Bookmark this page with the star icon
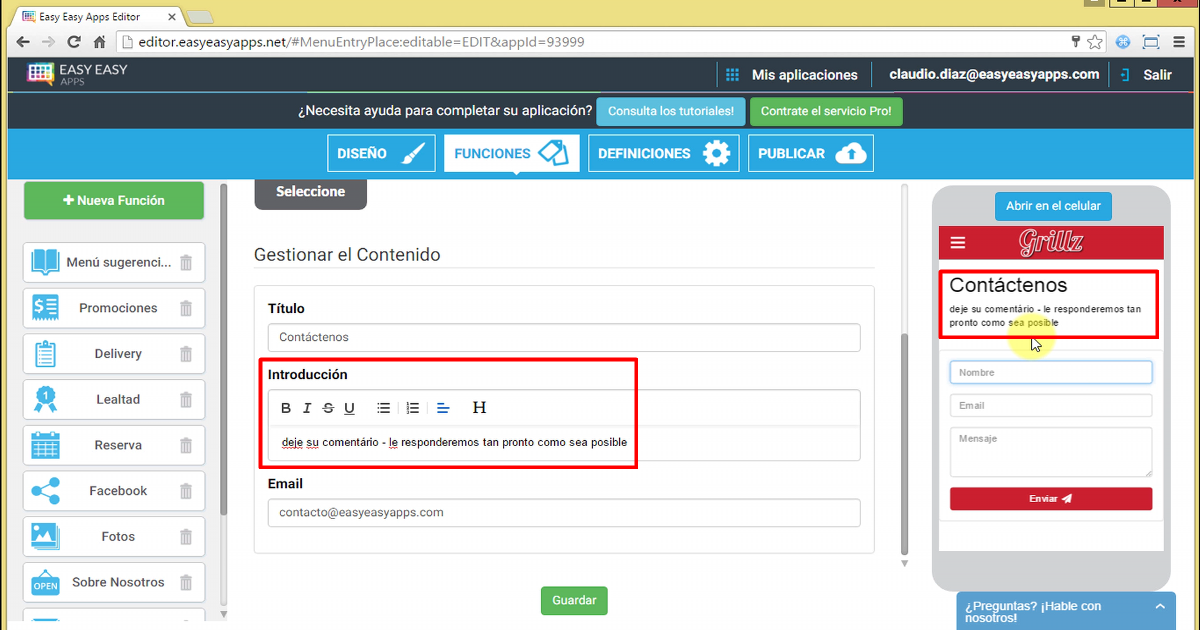Image resolution: width=1200 pixels, height=630 pixels. pyautogui.click(x=1095, y=42)
